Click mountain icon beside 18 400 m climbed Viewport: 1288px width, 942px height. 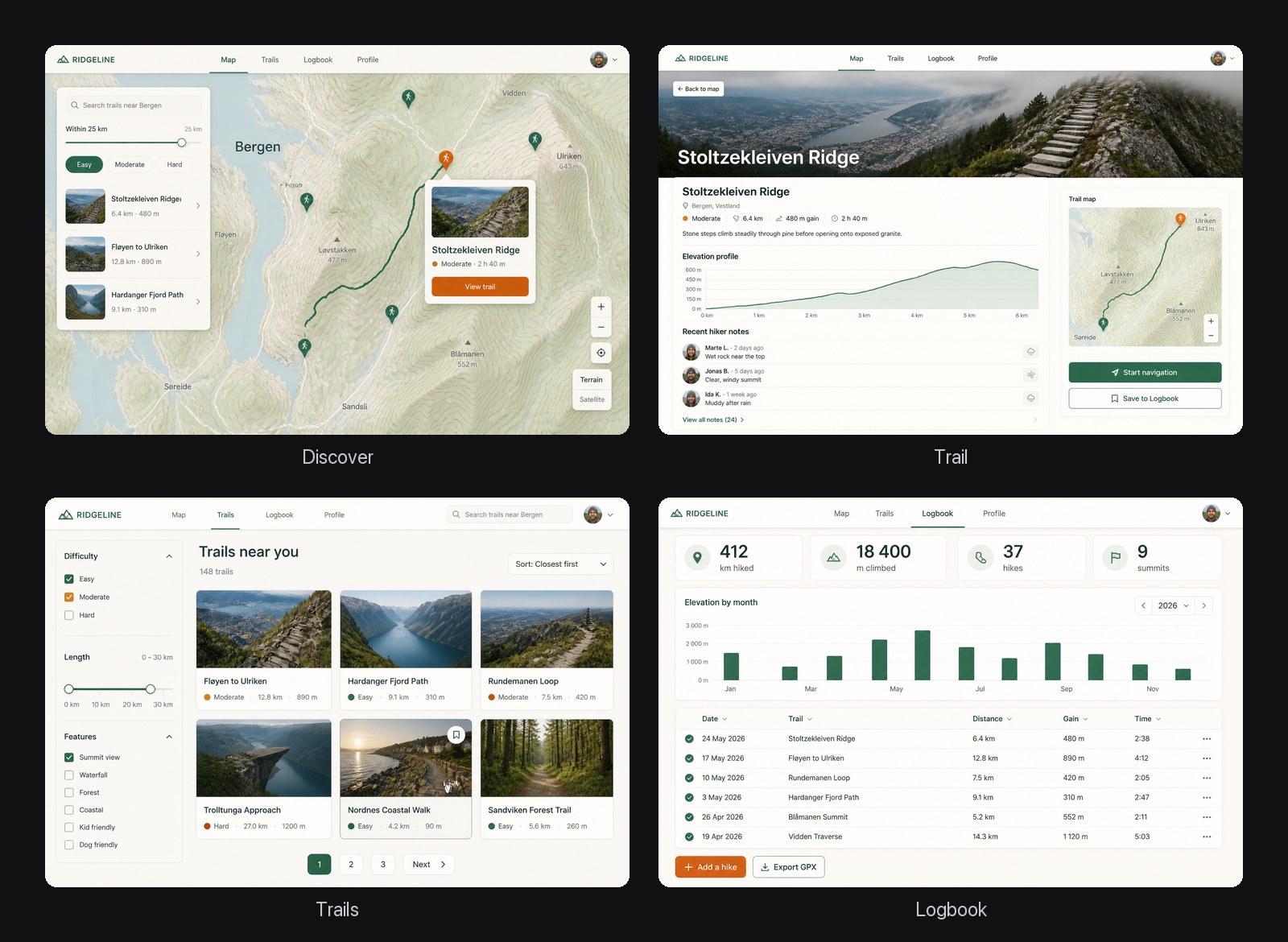pyautogui.click(x=833, y=557)
